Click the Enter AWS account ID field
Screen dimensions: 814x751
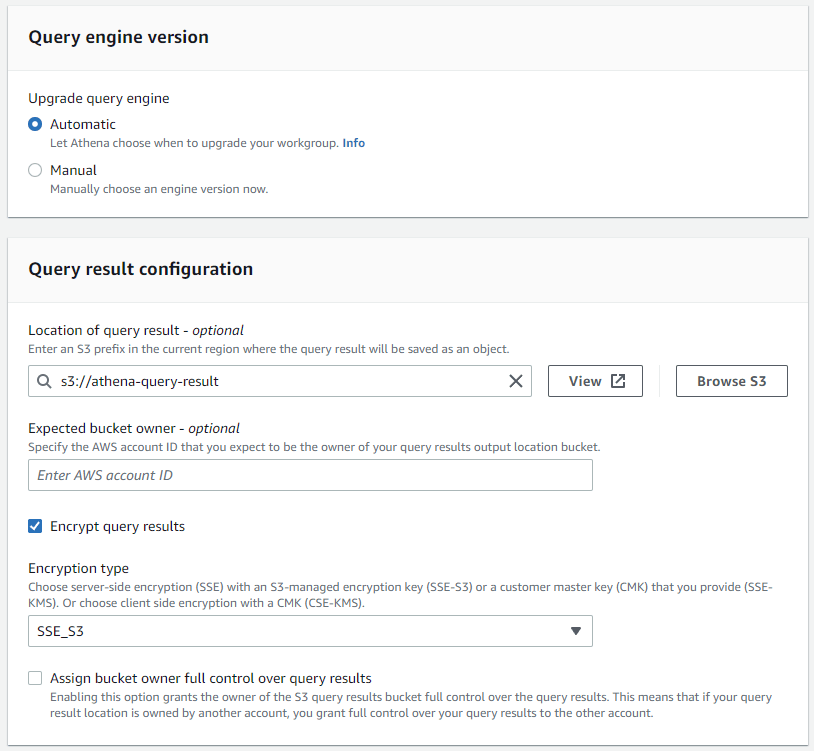pos(309,475)
